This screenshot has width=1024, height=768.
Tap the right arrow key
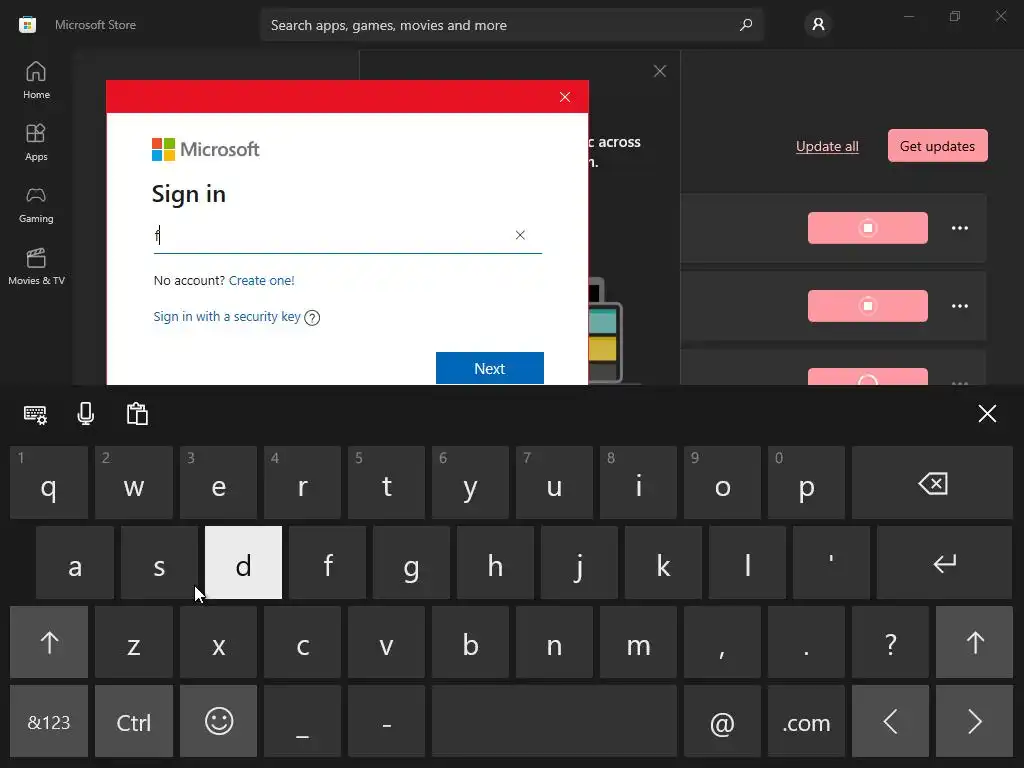(x=974, y=722)
